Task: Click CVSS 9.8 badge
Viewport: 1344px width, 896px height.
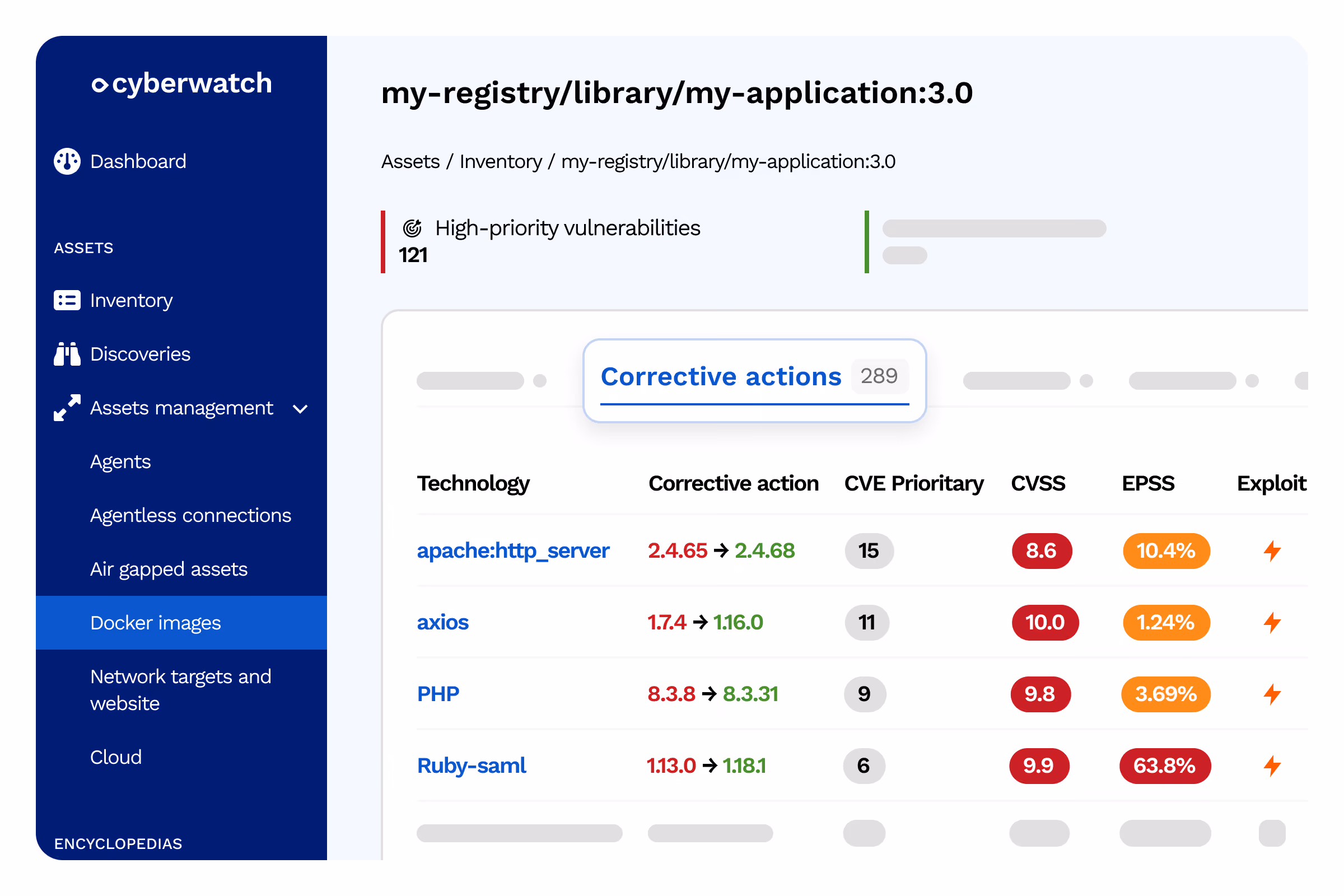Action: pos(1040,694)
